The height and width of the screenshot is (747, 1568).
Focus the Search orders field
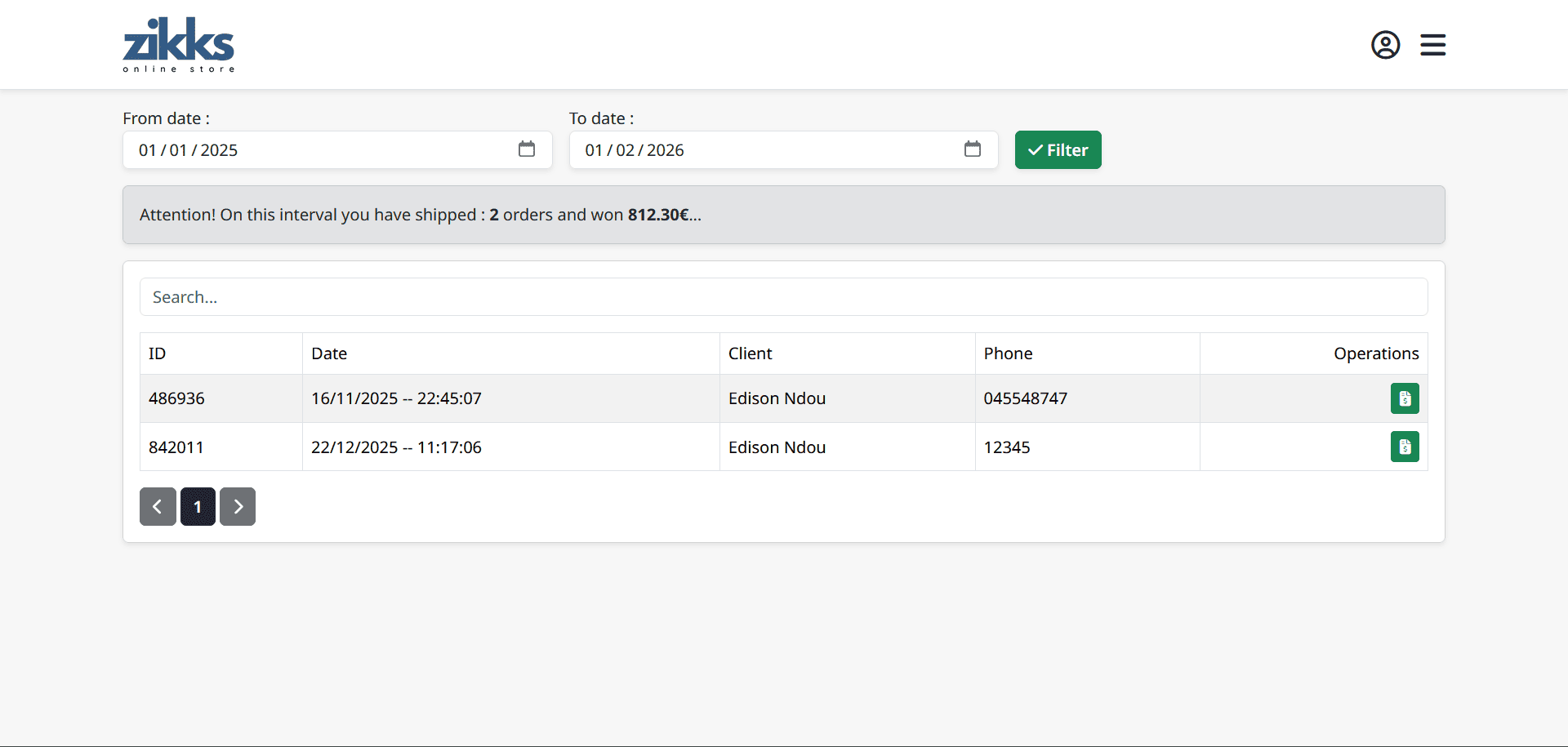coord(783,297)
